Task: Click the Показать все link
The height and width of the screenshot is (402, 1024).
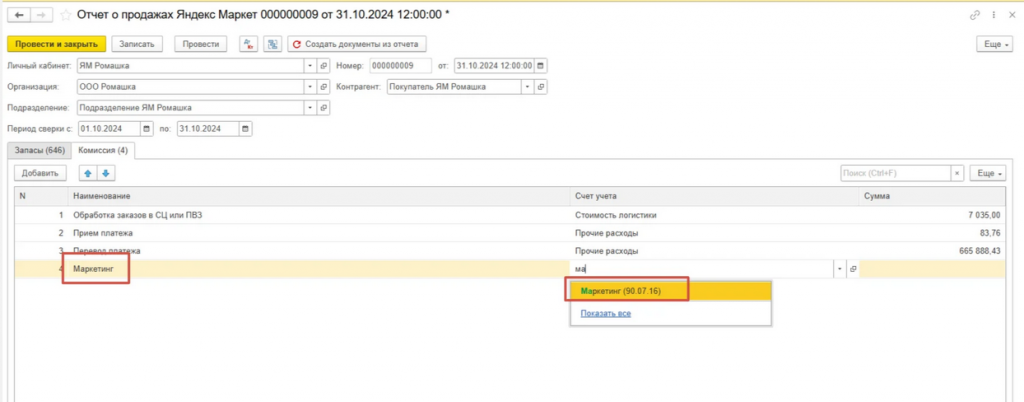Action: click(606, 313)
